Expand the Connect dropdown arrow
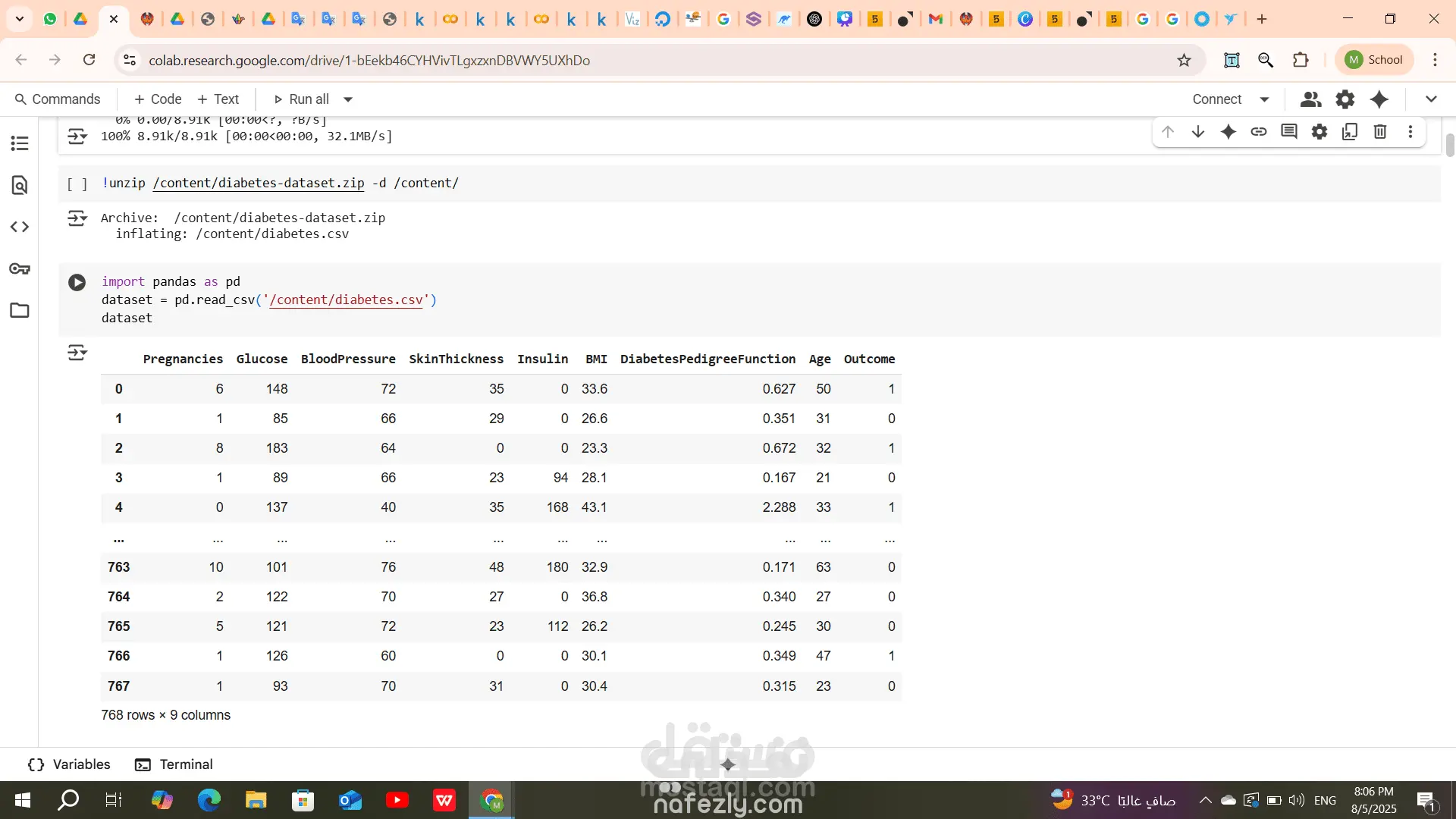The height and width of the screenshot is (819, 1456). click(x=1264, y=99)
